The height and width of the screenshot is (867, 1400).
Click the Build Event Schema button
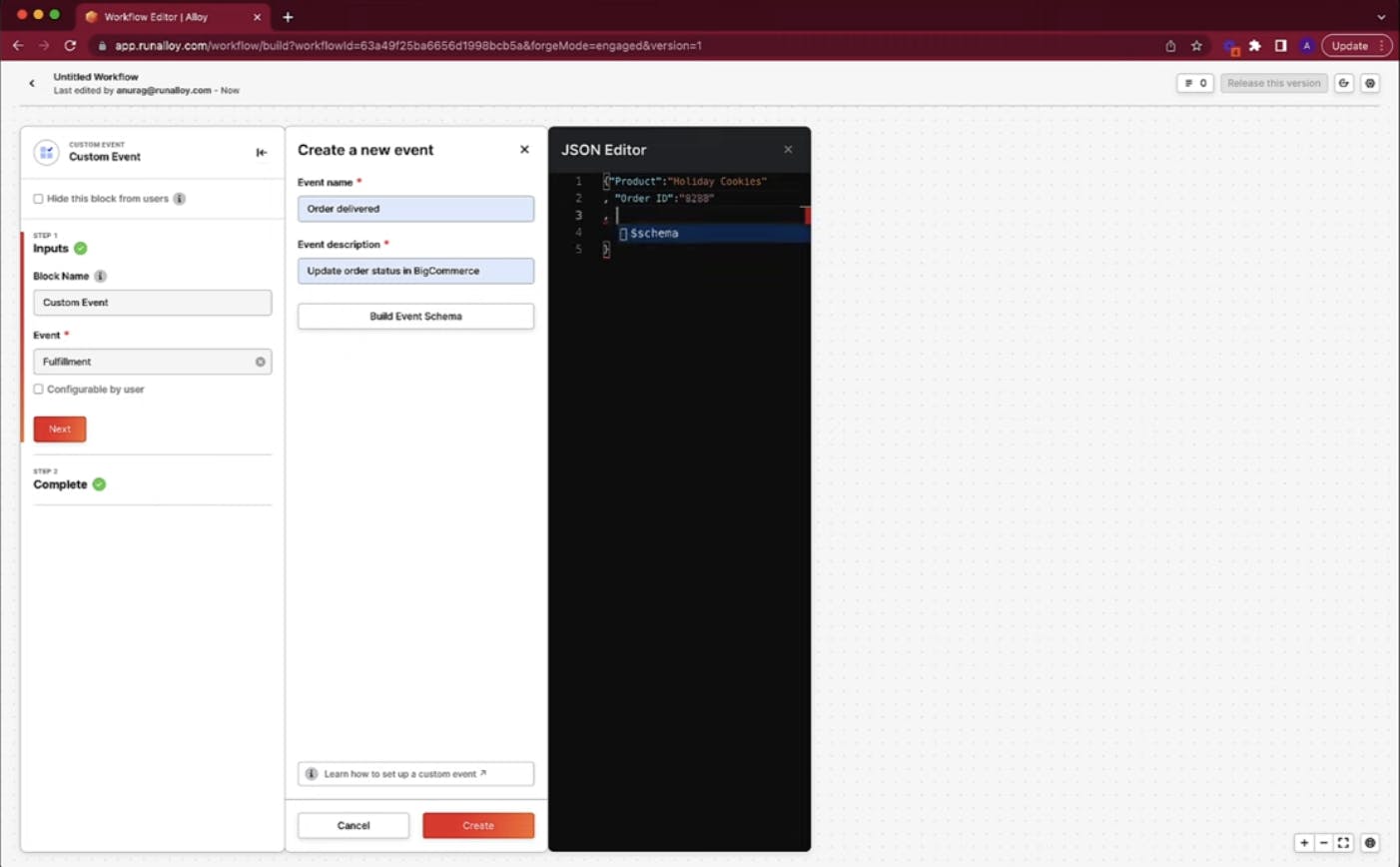tap(415, 317)
